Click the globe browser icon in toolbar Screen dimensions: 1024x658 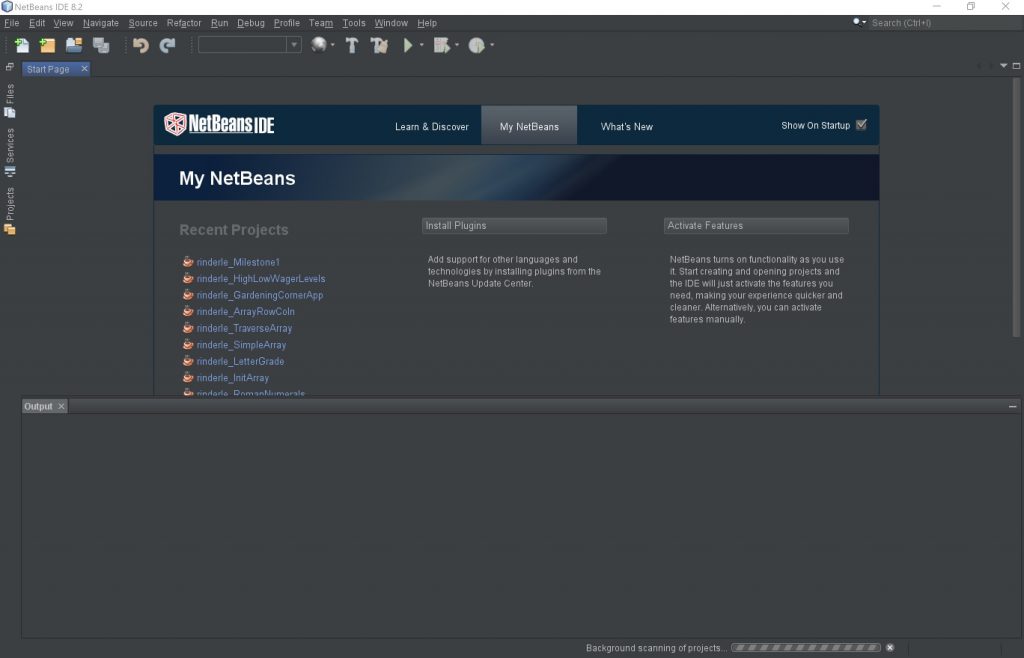click(319, 45)
